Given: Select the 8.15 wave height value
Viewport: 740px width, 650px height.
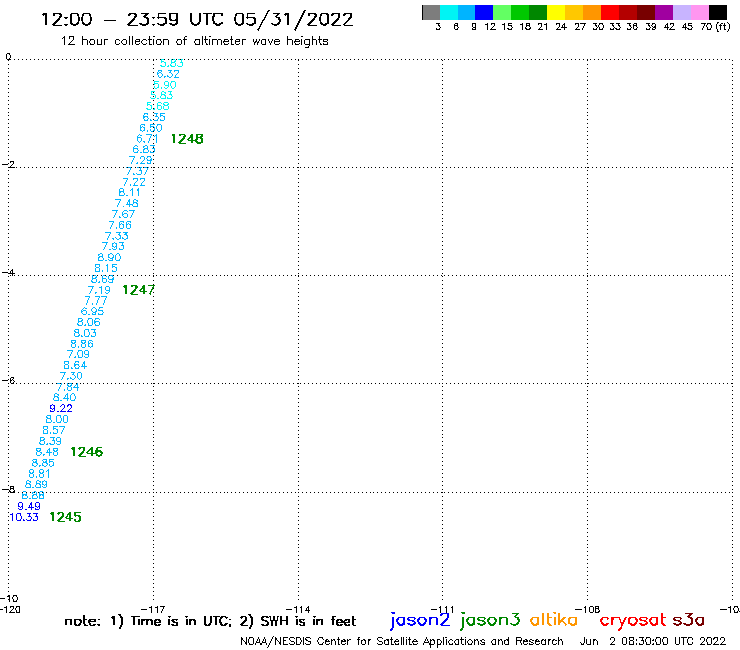Looking at the screenshot, I should click(x=106, y=268).
